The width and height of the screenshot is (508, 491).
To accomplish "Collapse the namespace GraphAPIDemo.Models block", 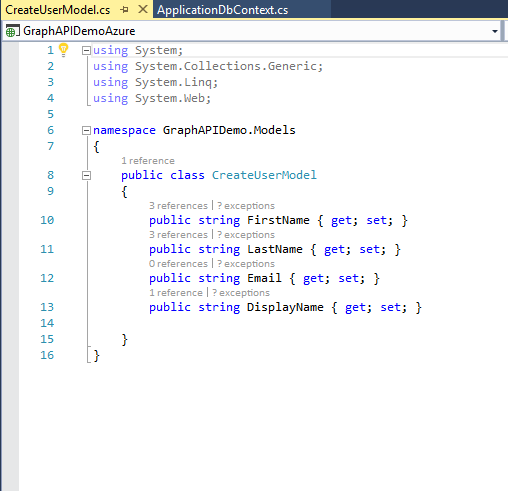I will (86, 130).
